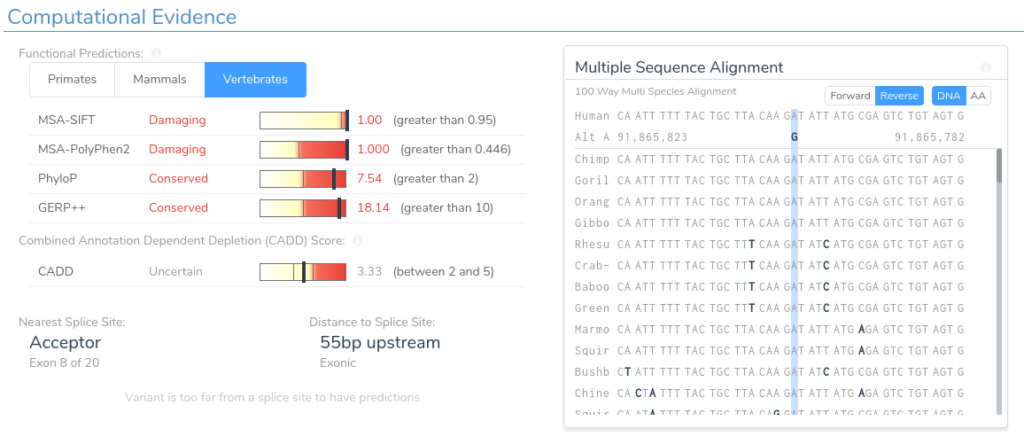1024x444 pixels.
Task: Click the MSA-PolyPhen2 score bar
Action: click(304, 150)
